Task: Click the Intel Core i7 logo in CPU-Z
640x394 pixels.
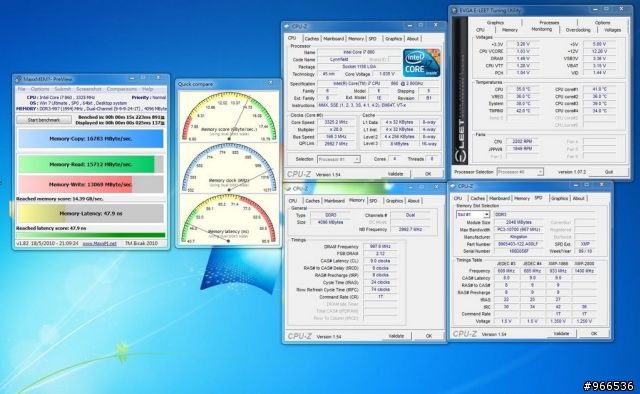Action: [421, 63]
